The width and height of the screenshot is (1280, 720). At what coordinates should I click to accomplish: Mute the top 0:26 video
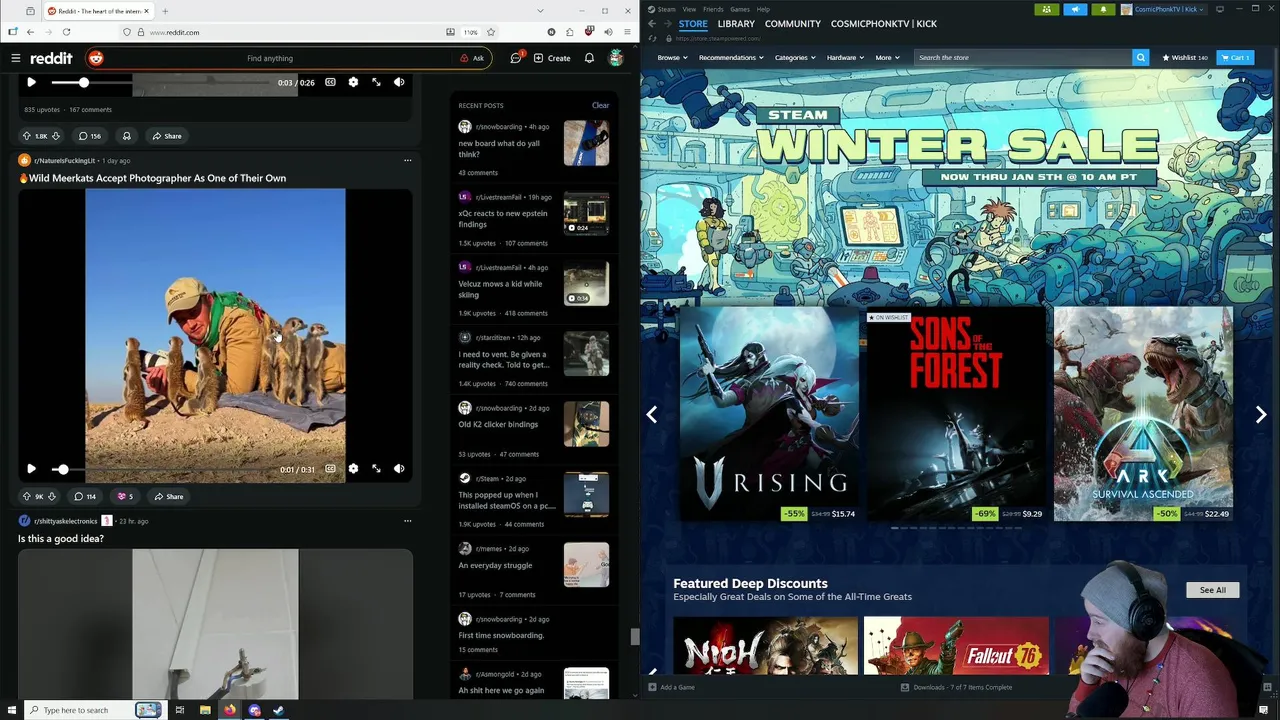click(x=399, y=82)
